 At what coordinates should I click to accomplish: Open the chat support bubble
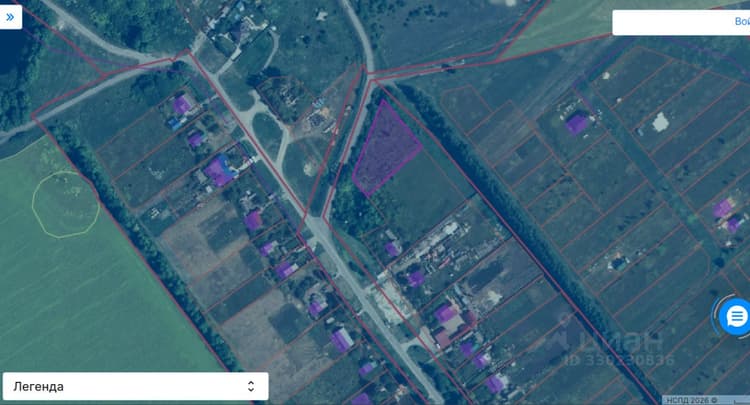(737, 317)
